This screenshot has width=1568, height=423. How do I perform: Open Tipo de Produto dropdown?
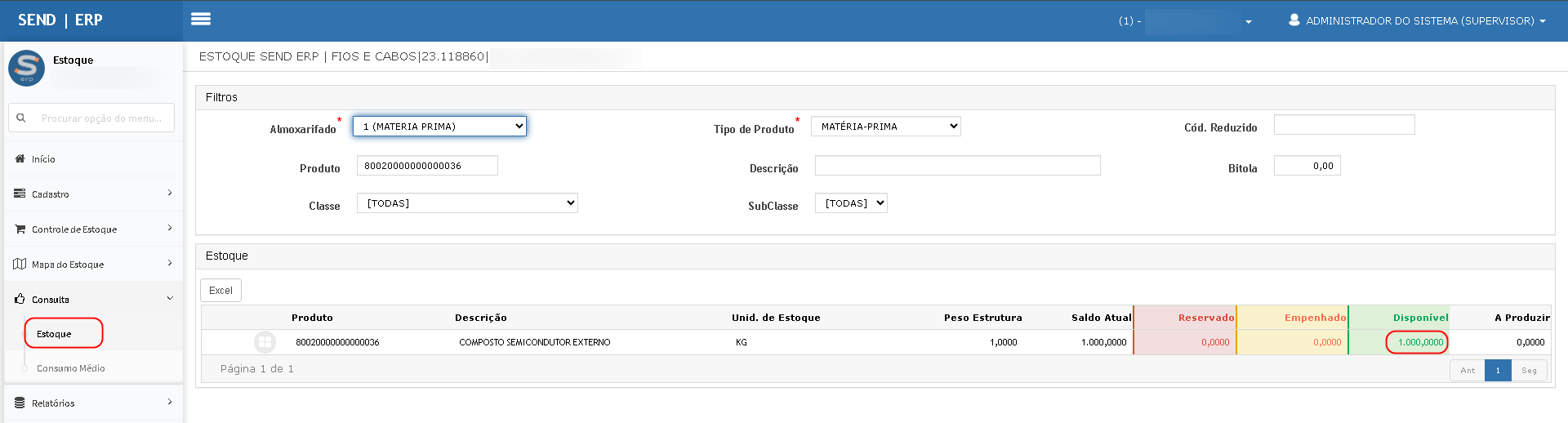[885, 127]
